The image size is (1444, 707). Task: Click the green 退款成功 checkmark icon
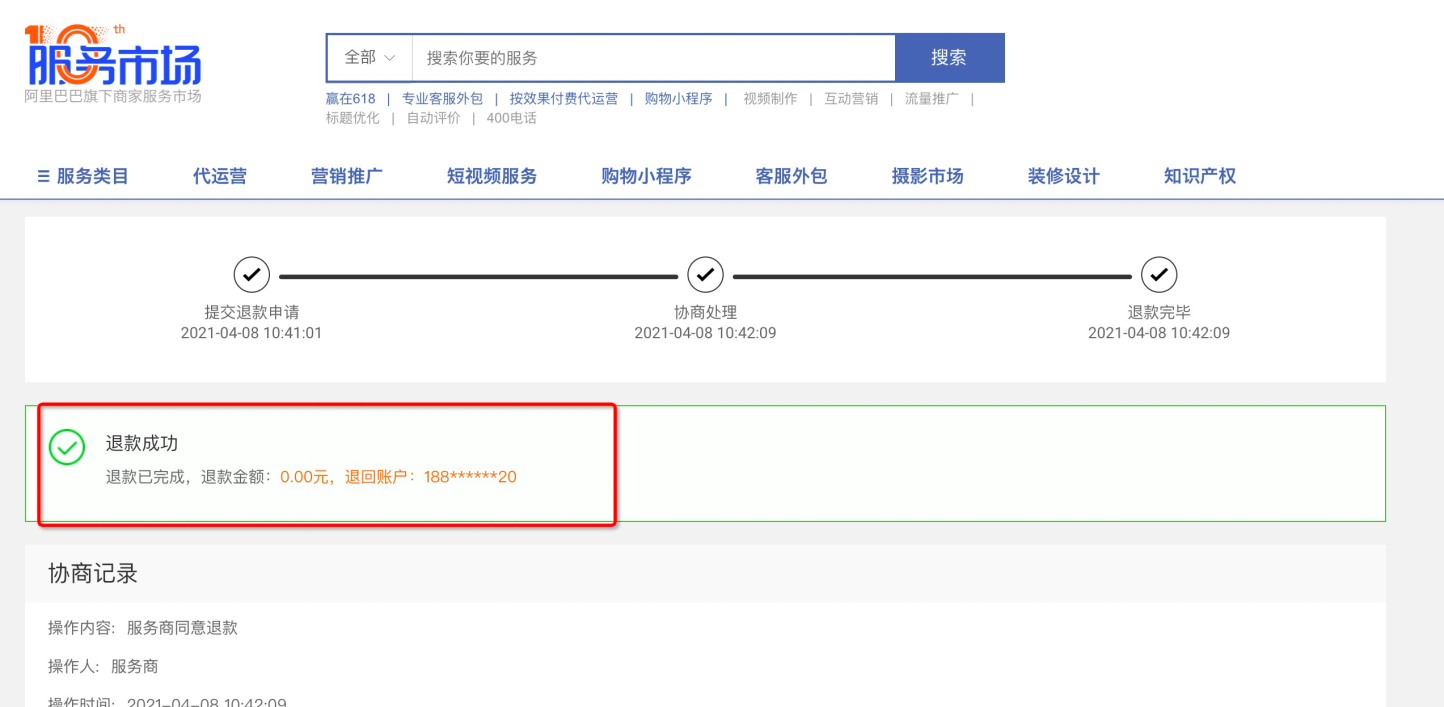(x=67, y=447)
